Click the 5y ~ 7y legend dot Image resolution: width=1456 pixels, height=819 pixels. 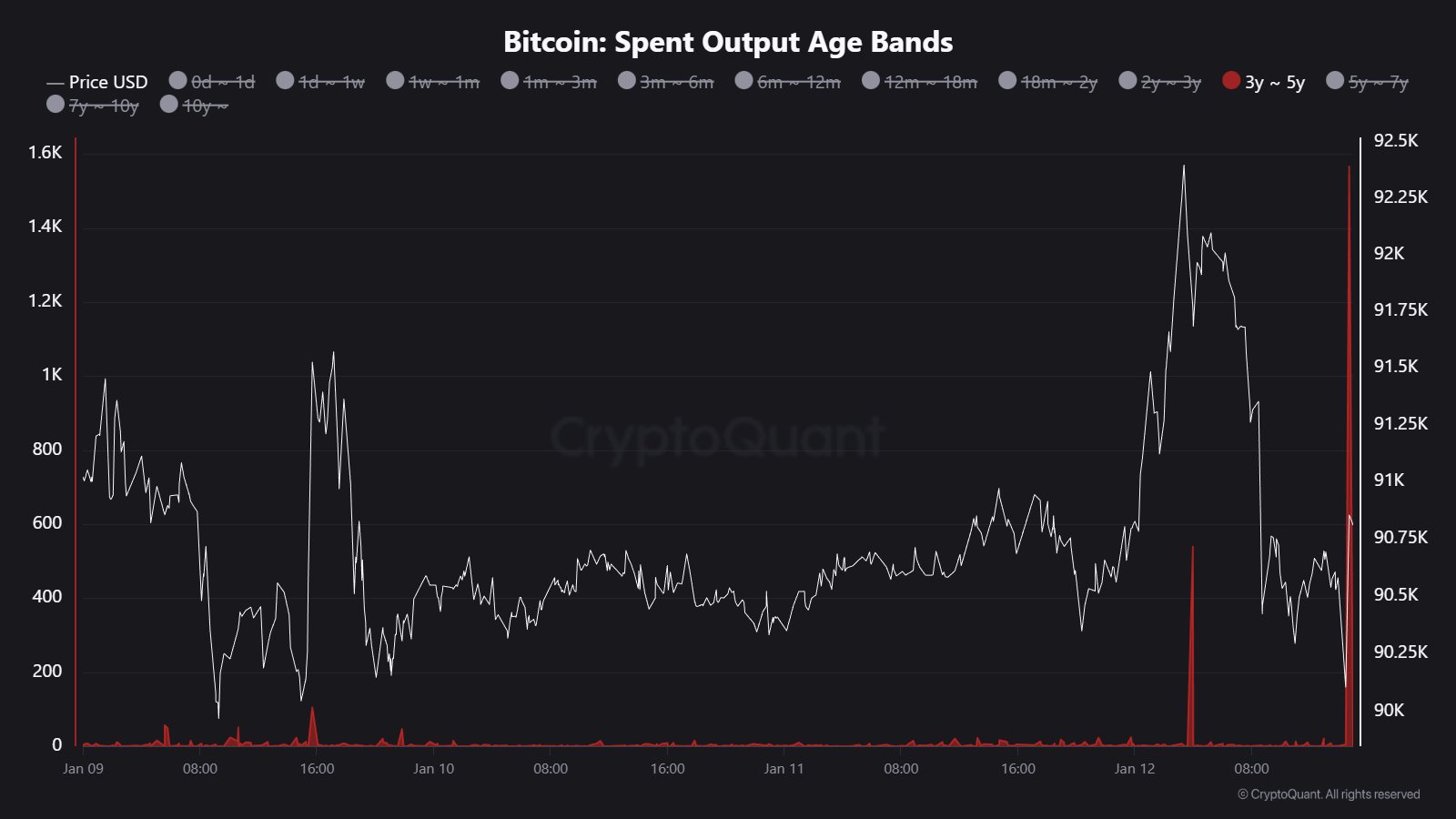tap(1335, 81)
